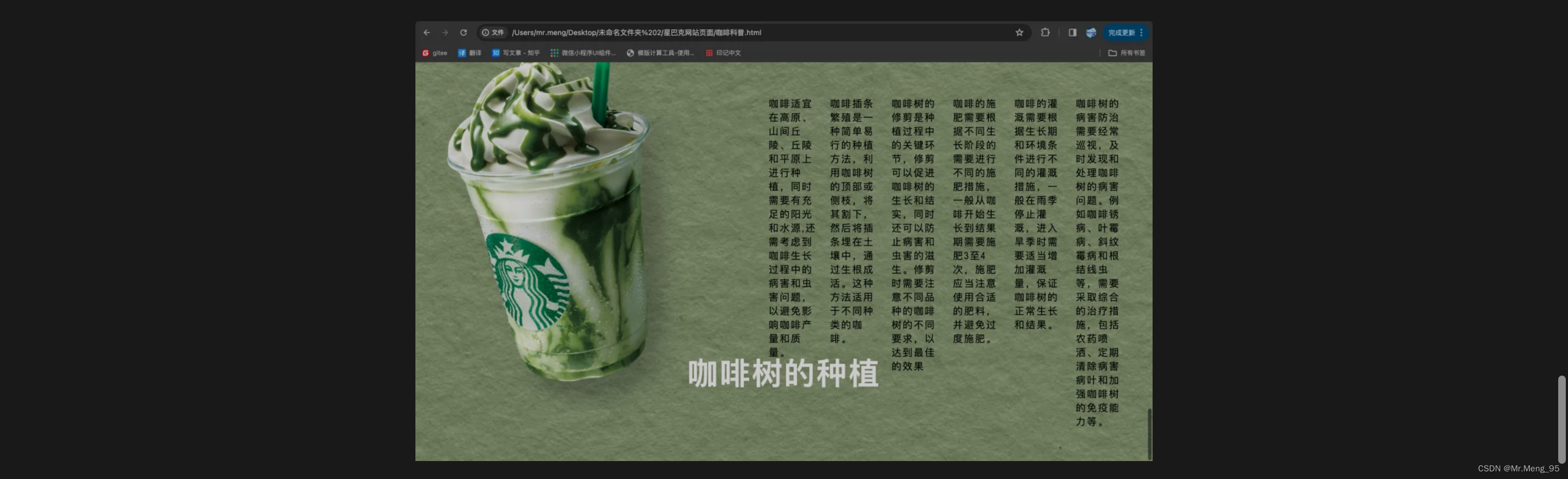Click the column starting 咖啡适宜在高原
Image resolution: width=1568 pixels, height=479 pixels.
[791, 228]
